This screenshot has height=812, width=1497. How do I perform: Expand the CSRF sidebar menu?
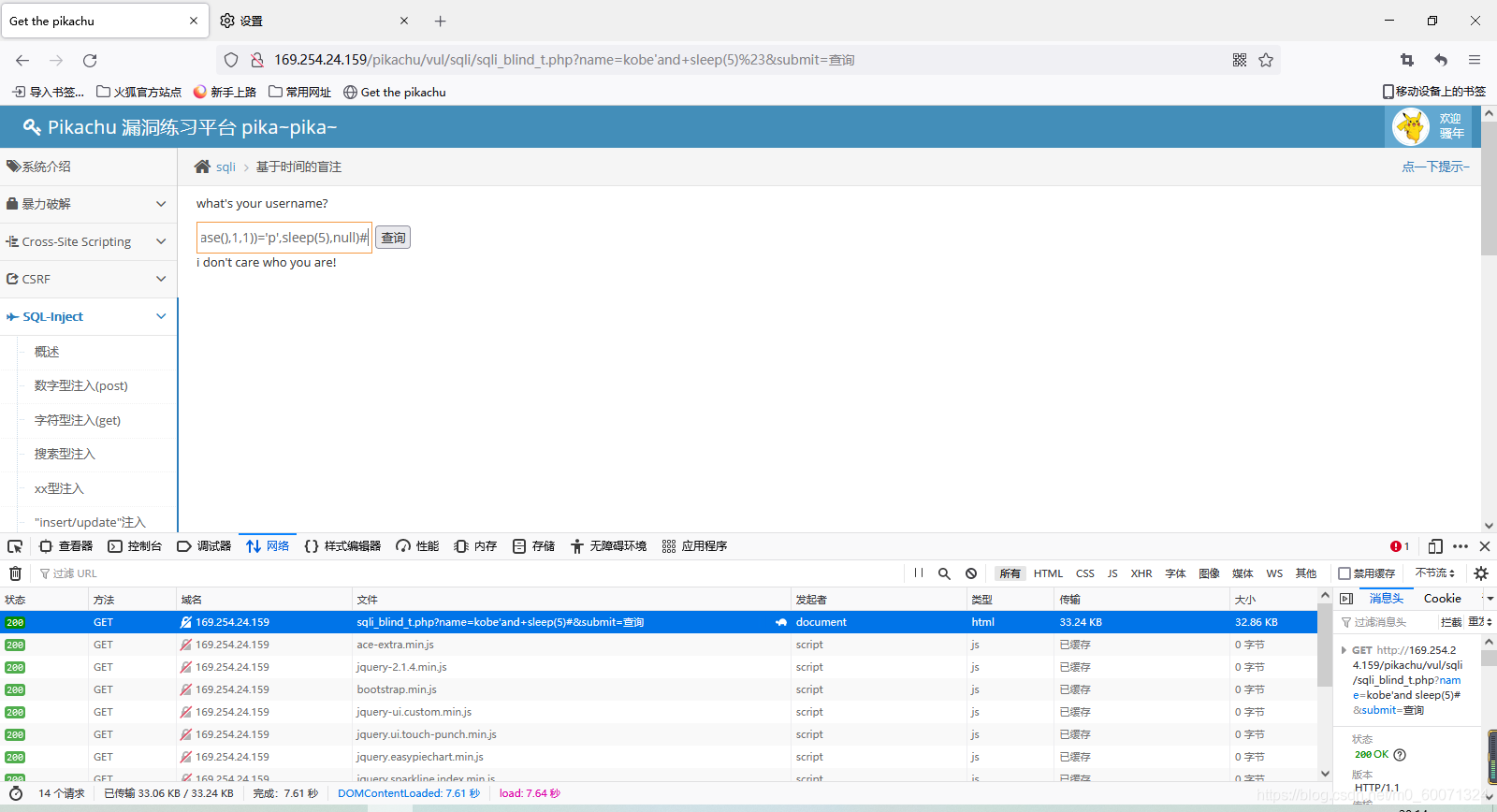coord(89,279)
